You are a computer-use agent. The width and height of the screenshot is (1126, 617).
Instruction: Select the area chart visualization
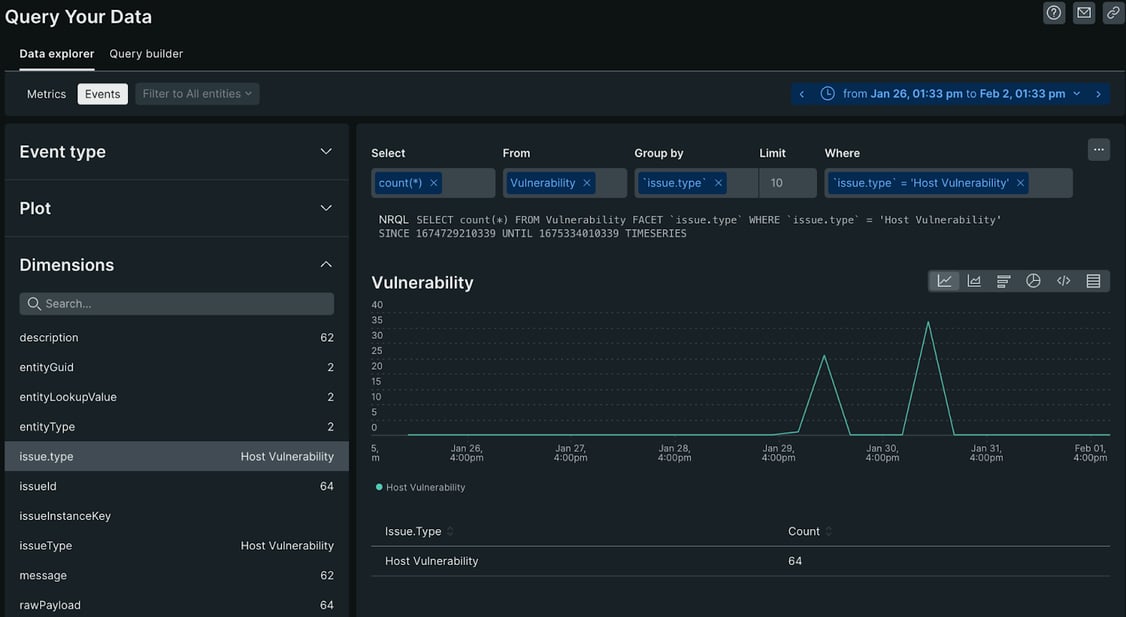[x=974, y=280]
